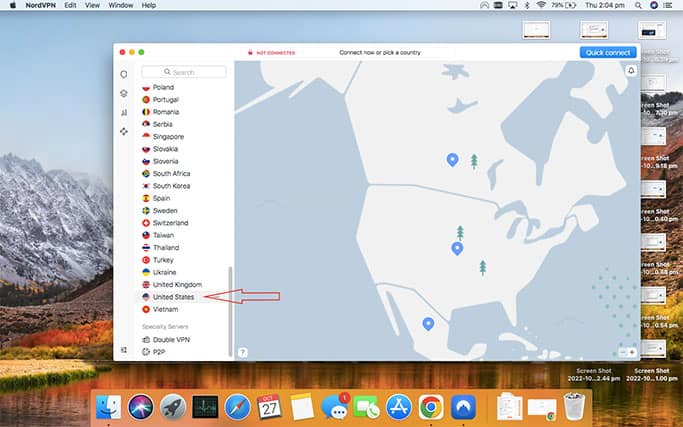Open Activity Monitor in the Dock
The width and height of the screenshot is (683, 427).
coord(205,407)
